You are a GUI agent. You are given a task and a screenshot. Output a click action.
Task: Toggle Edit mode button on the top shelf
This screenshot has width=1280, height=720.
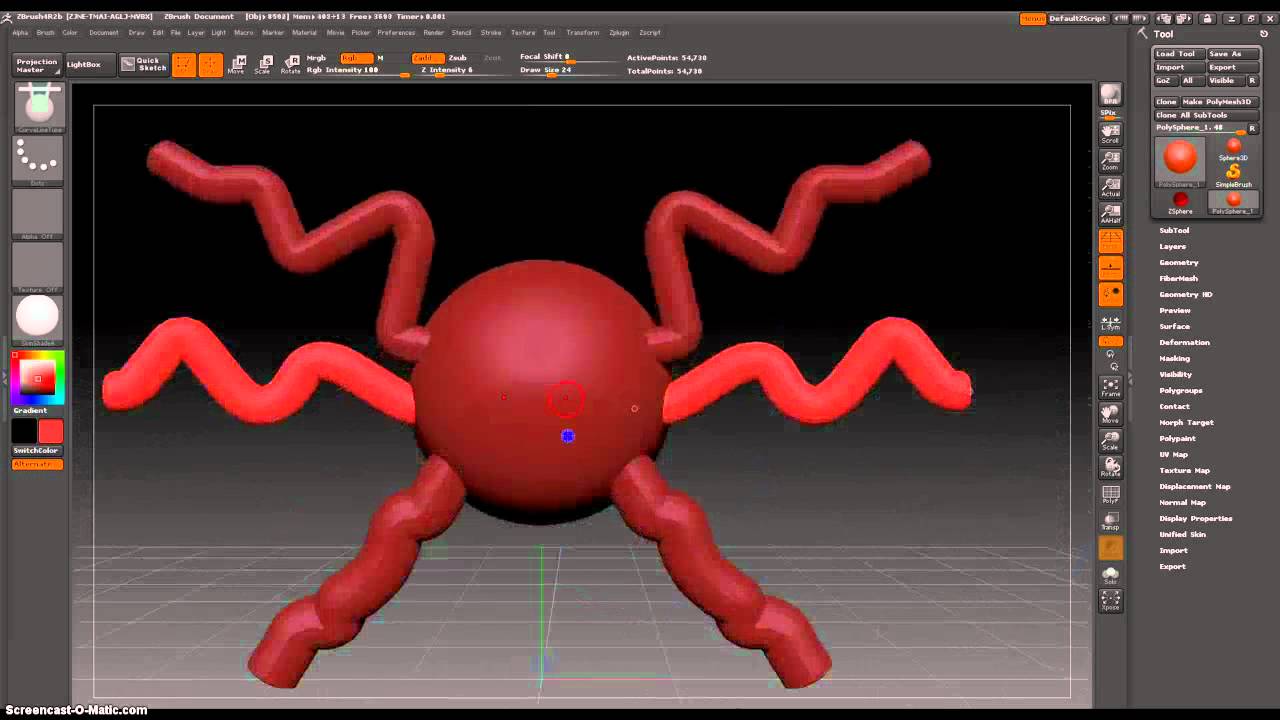click(x=184, y=65)
